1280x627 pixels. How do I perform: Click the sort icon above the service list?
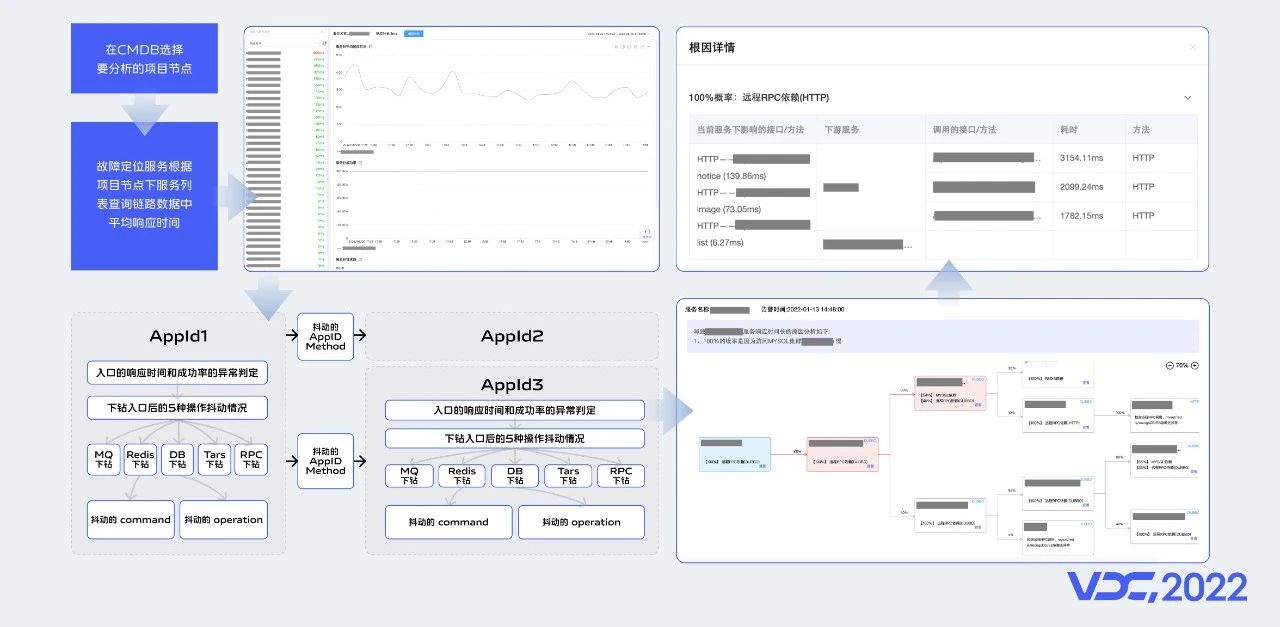coord(323,43)
